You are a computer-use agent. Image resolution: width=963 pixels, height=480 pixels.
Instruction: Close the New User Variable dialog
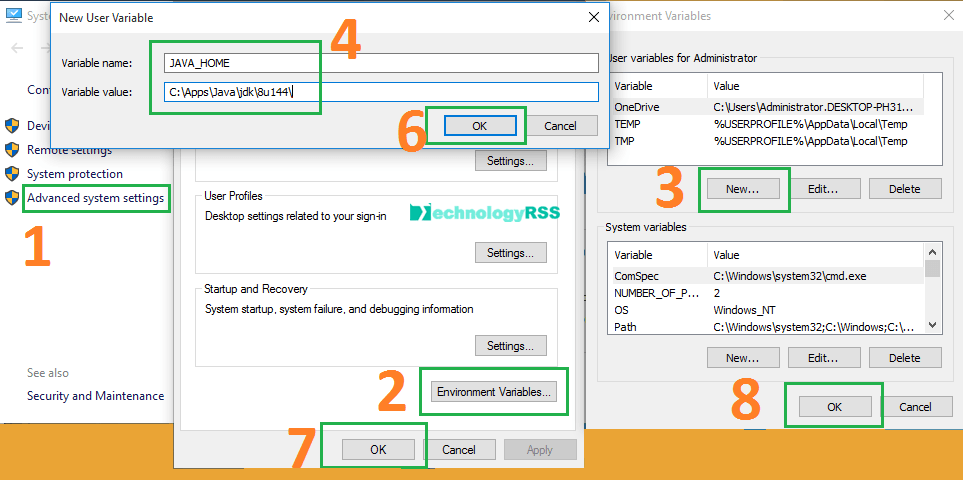coord(592,17)
